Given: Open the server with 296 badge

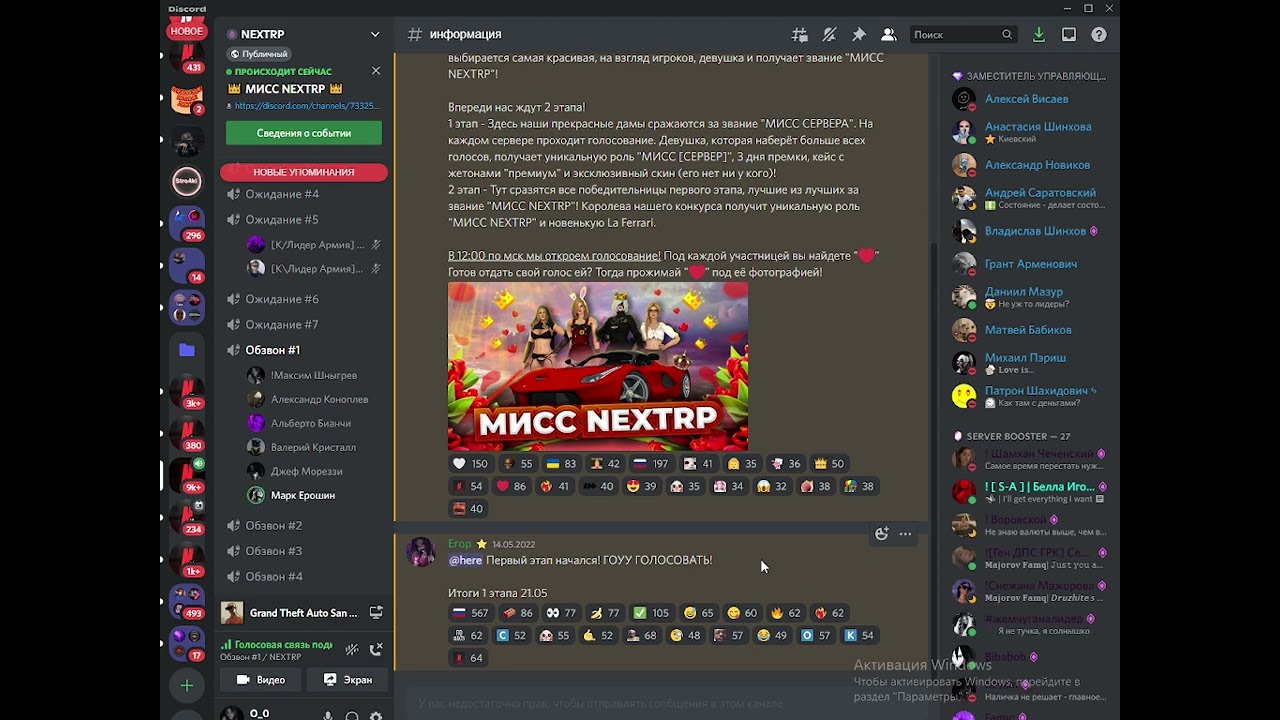Looking at the screenshot, I should [x=186, y=222].
